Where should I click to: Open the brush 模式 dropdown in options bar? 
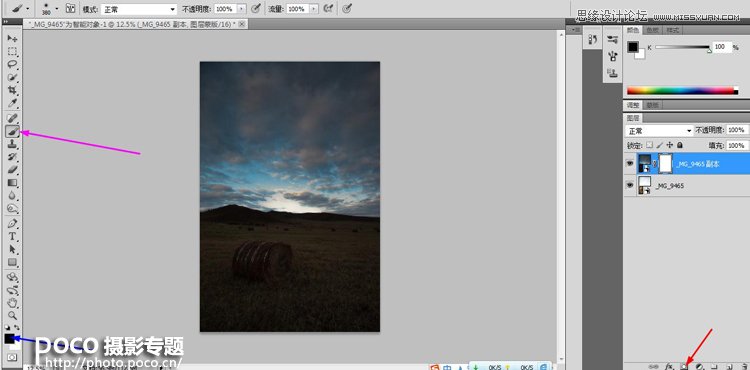[139, 9]
